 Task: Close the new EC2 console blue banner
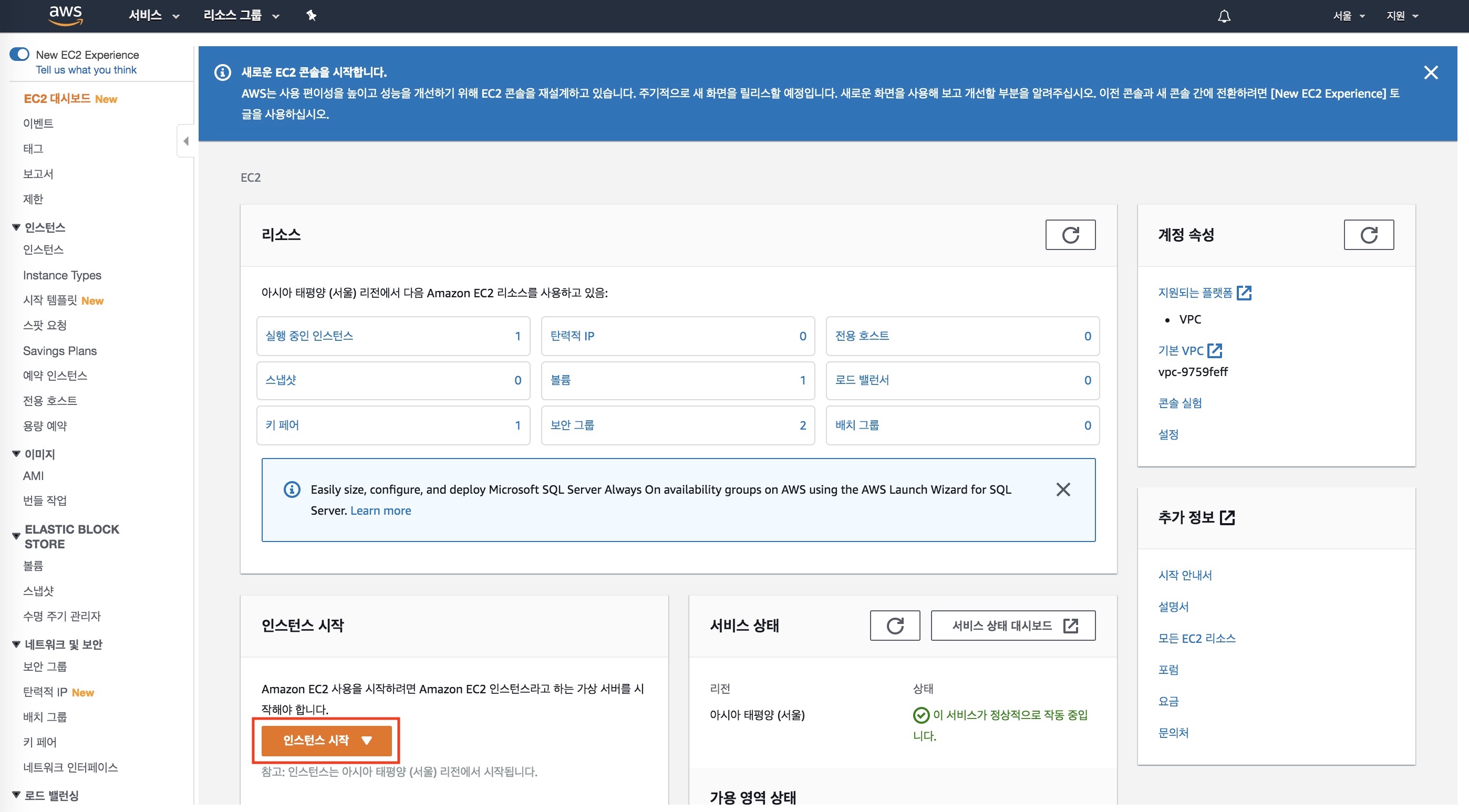coord(1430,72)
